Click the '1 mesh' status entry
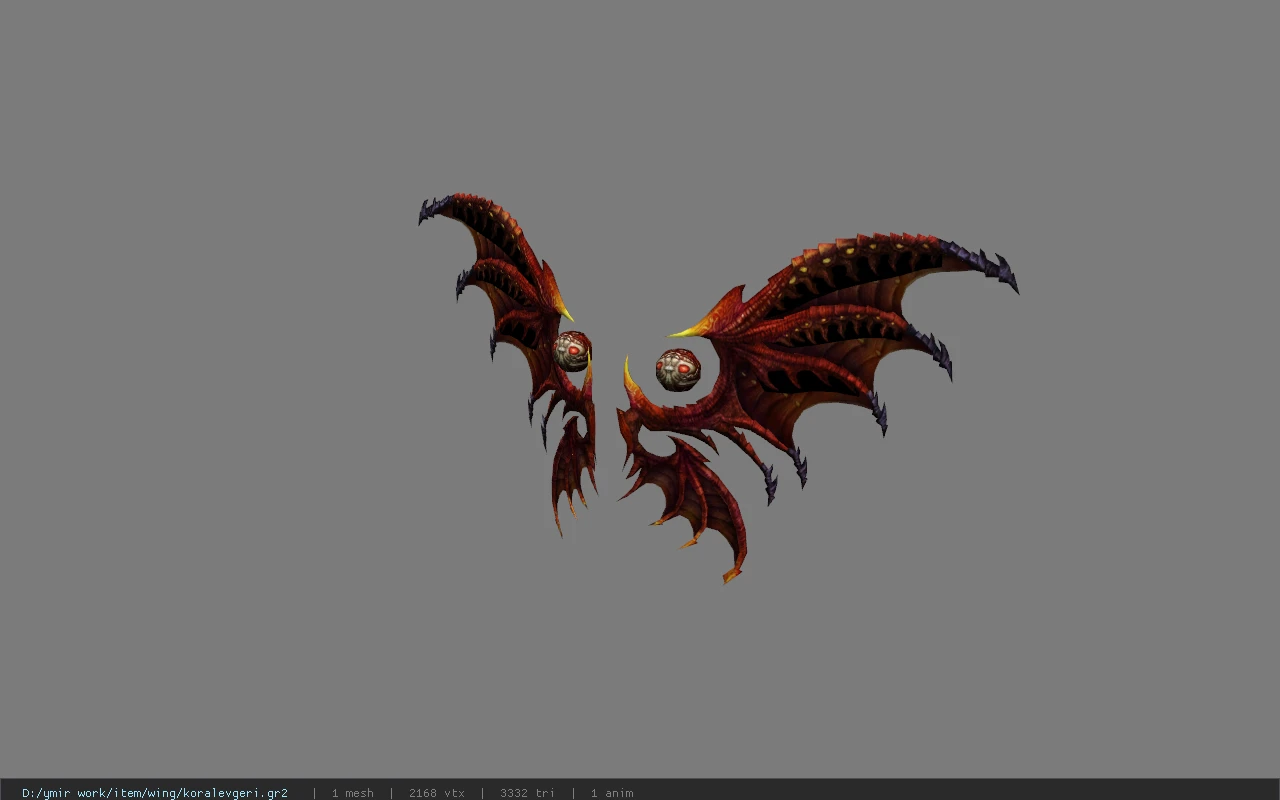 pos(353,793)
